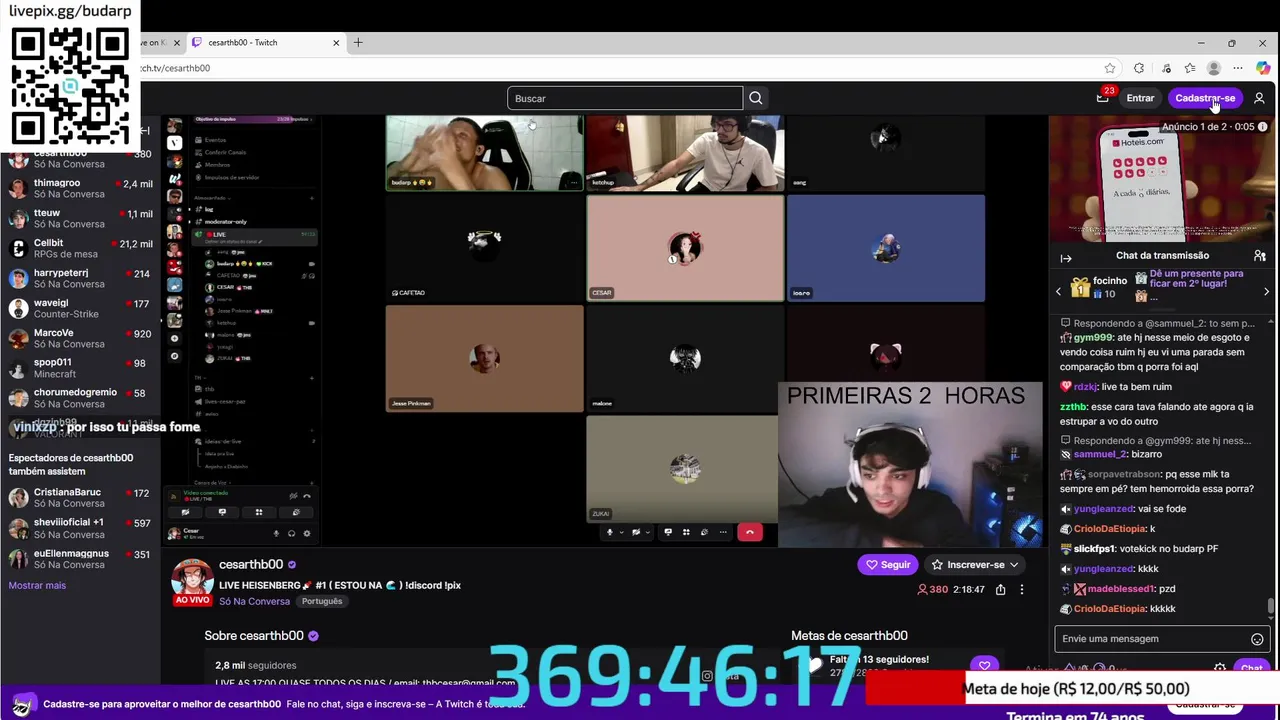Open spop011 channel in the sidebar
This screenshot has height=720, width=1280.
pos(80,368)
